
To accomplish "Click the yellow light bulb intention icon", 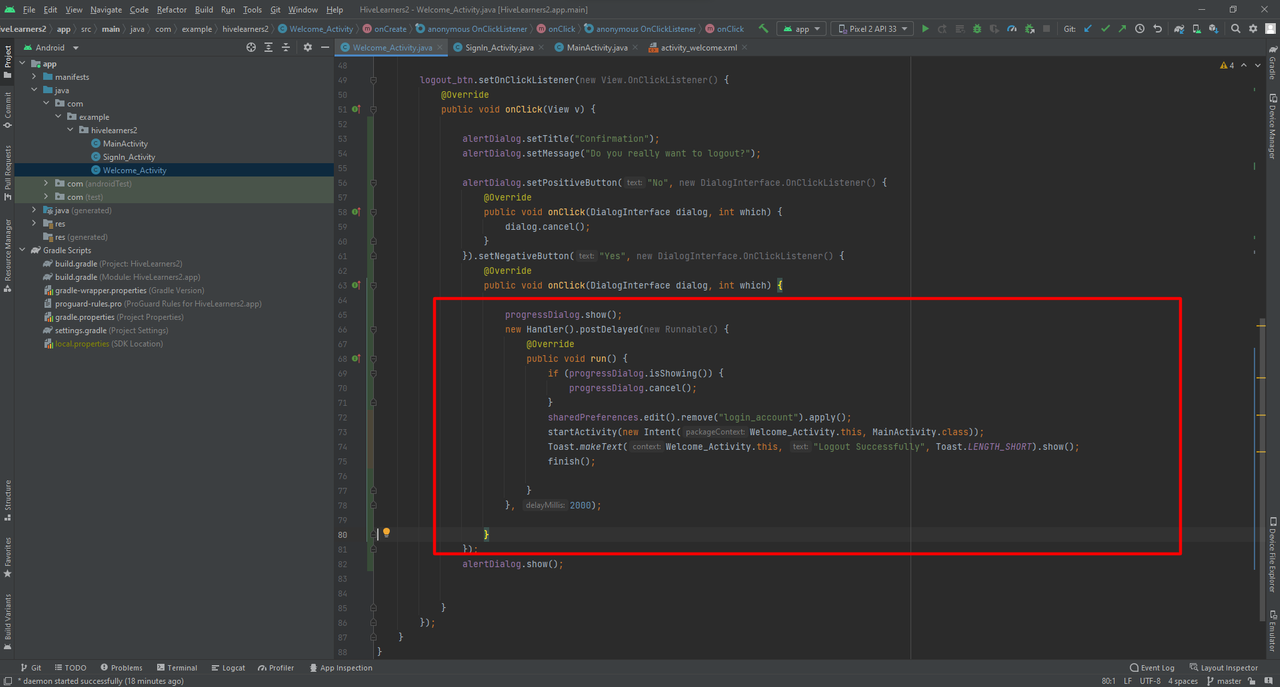I will pyautogui.click(x=386, y=533).
